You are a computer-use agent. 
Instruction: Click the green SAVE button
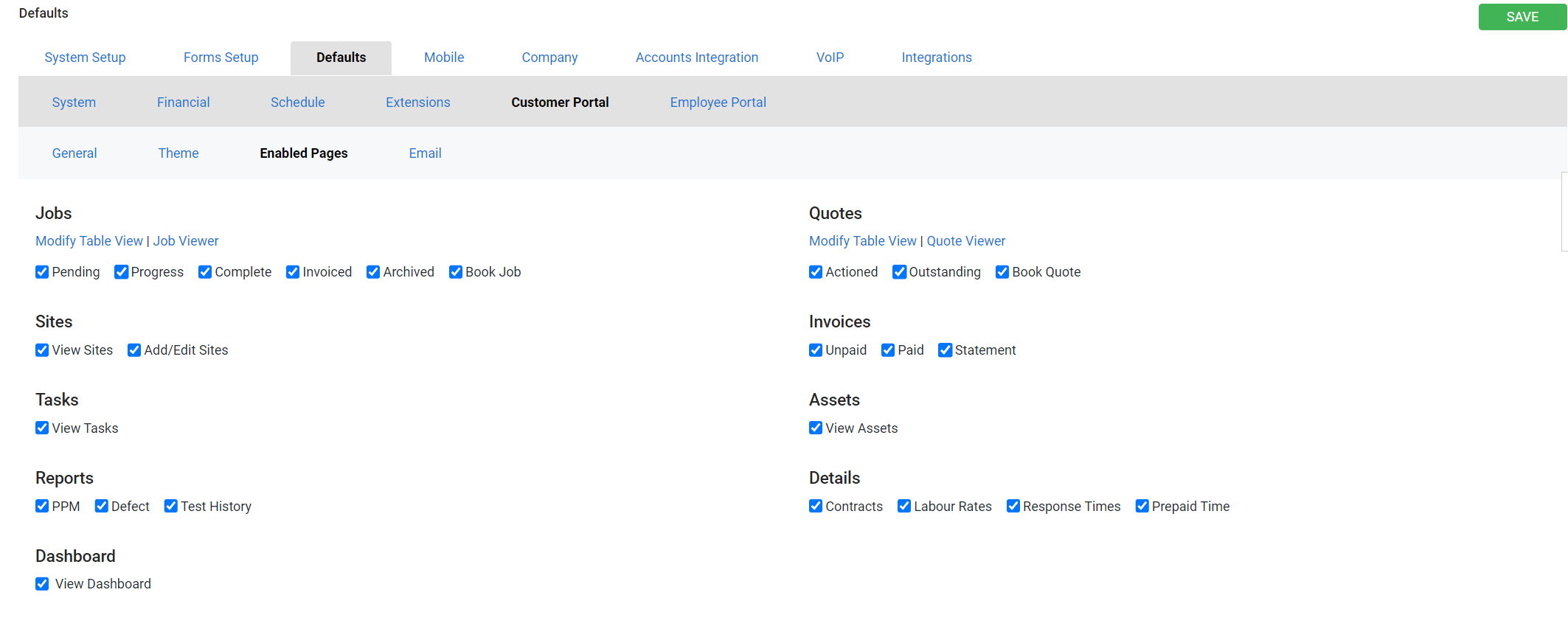(1522, 17)
